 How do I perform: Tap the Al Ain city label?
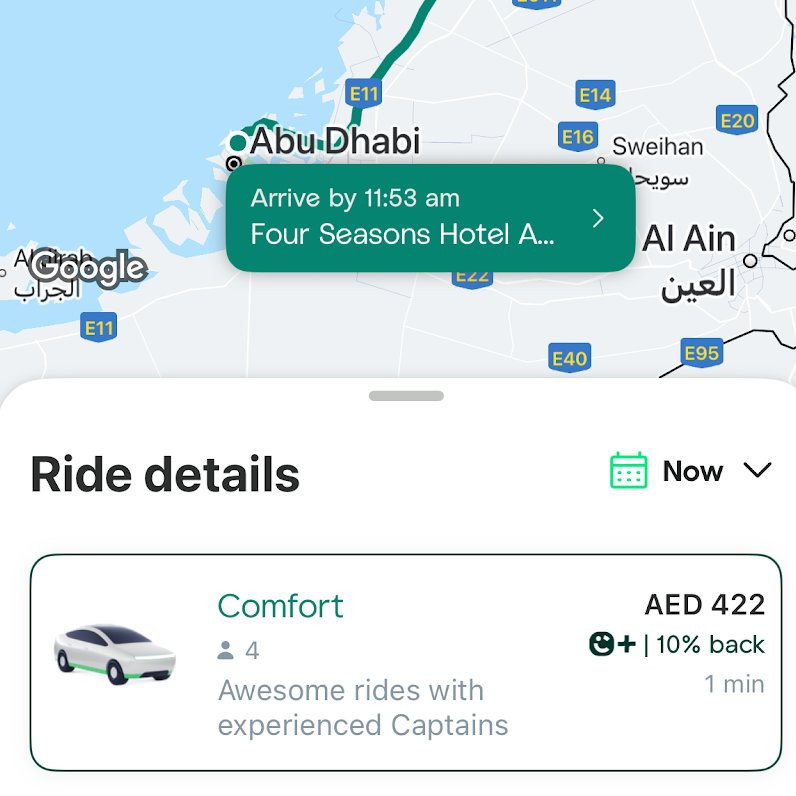click(x=689, y=239)
